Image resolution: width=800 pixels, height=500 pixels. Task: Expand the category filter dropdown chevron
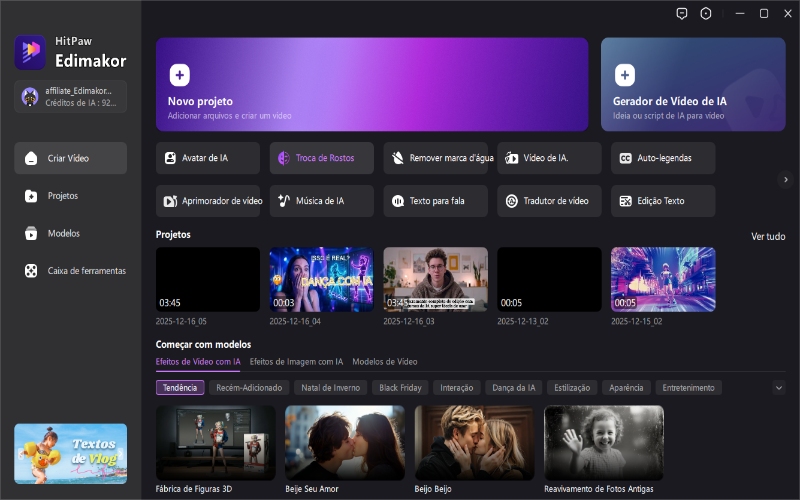click(x=779, y=388)
